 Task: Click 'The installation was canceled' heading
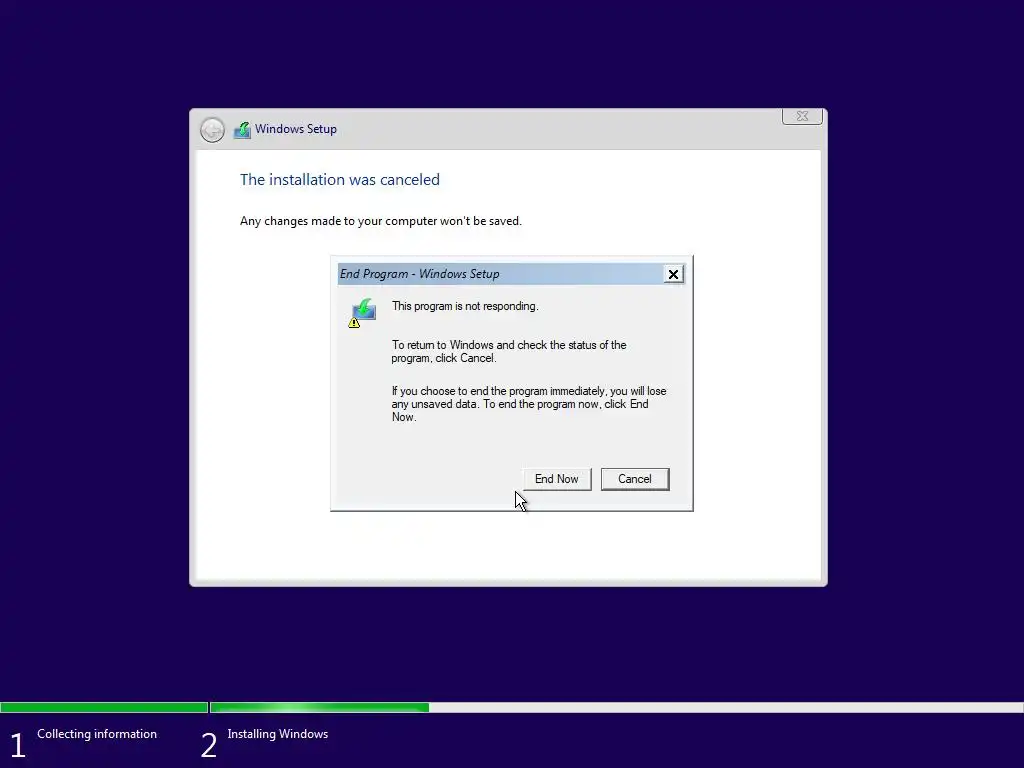click(x=340, y=180)
